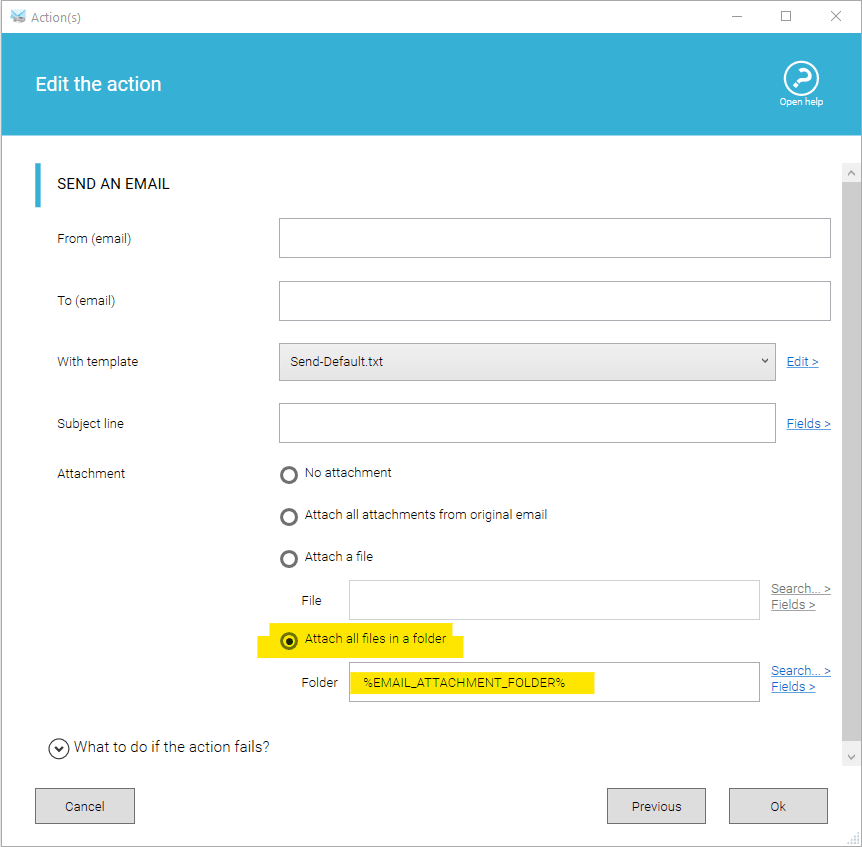Screen dimensions: 862x847
Task: Close the Action(s) dialog window
Action: click(836, 16)
